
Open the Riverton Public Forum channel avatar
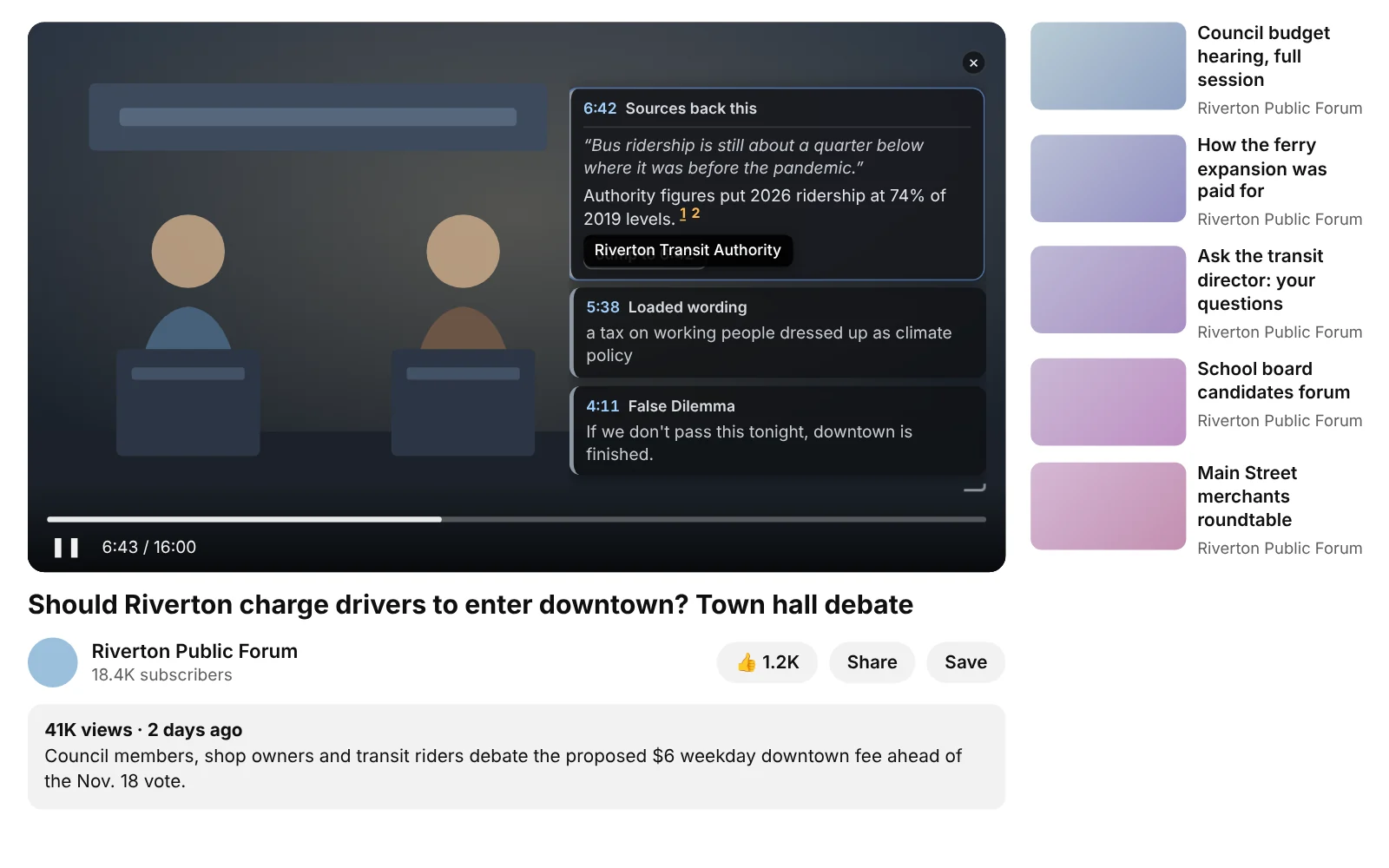[53, 662]
